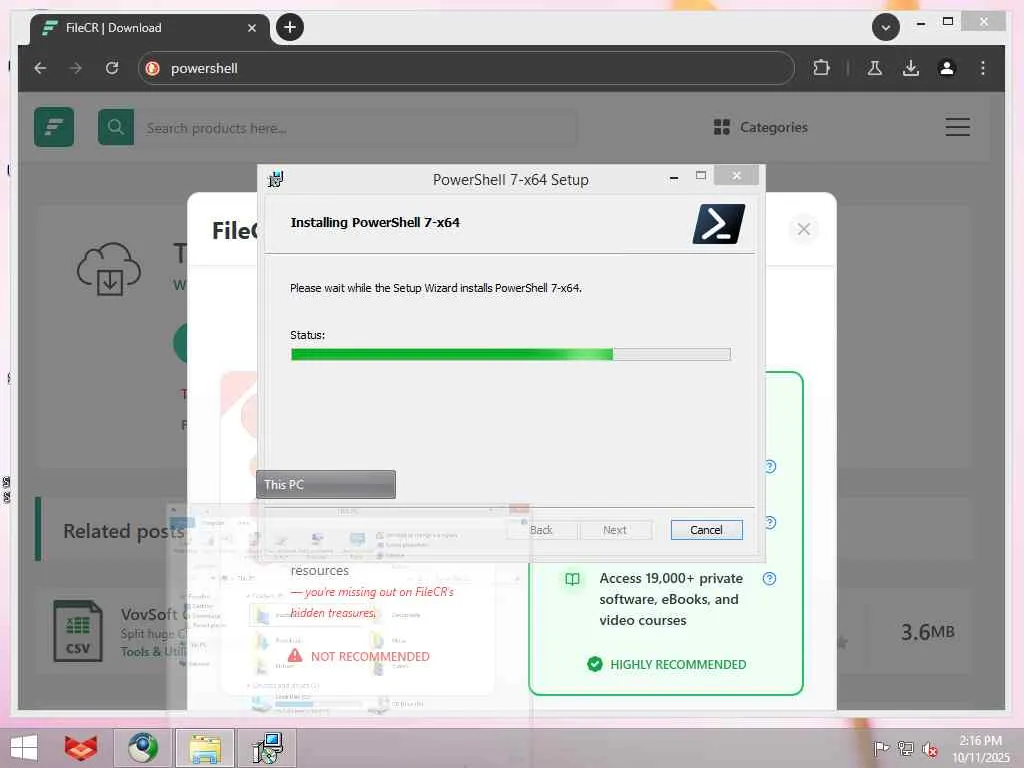Click the address bar showing powershell
This screenshot has width=1024, height=768.
(466, 68)
